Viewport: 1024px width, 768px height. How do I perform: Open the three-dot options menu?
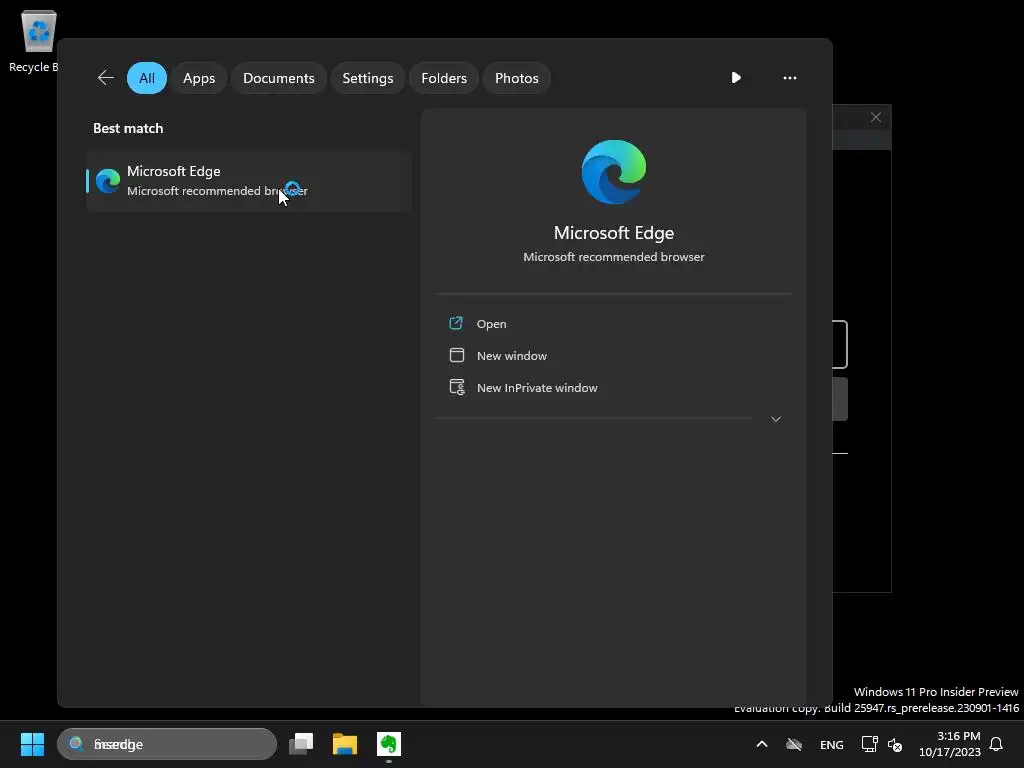[x=790, y=78]
